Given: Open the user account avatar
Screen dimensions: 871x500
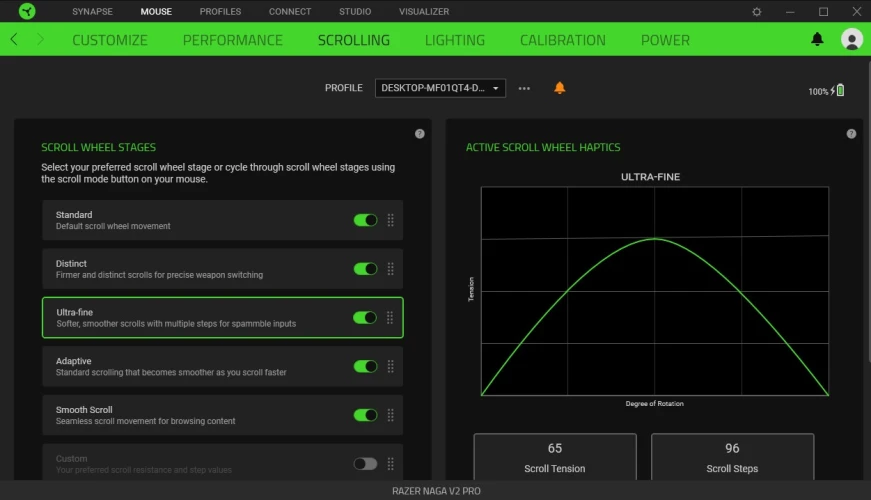Looking at the screenshot, I should (x=852, y=40).
